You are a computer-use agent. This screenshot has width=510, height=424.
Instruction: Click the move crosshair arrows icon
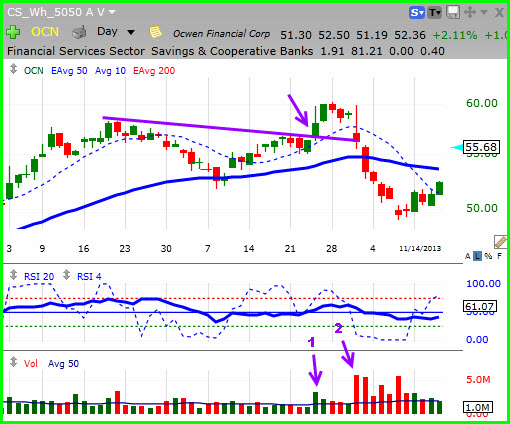click(x=470, y=13)
